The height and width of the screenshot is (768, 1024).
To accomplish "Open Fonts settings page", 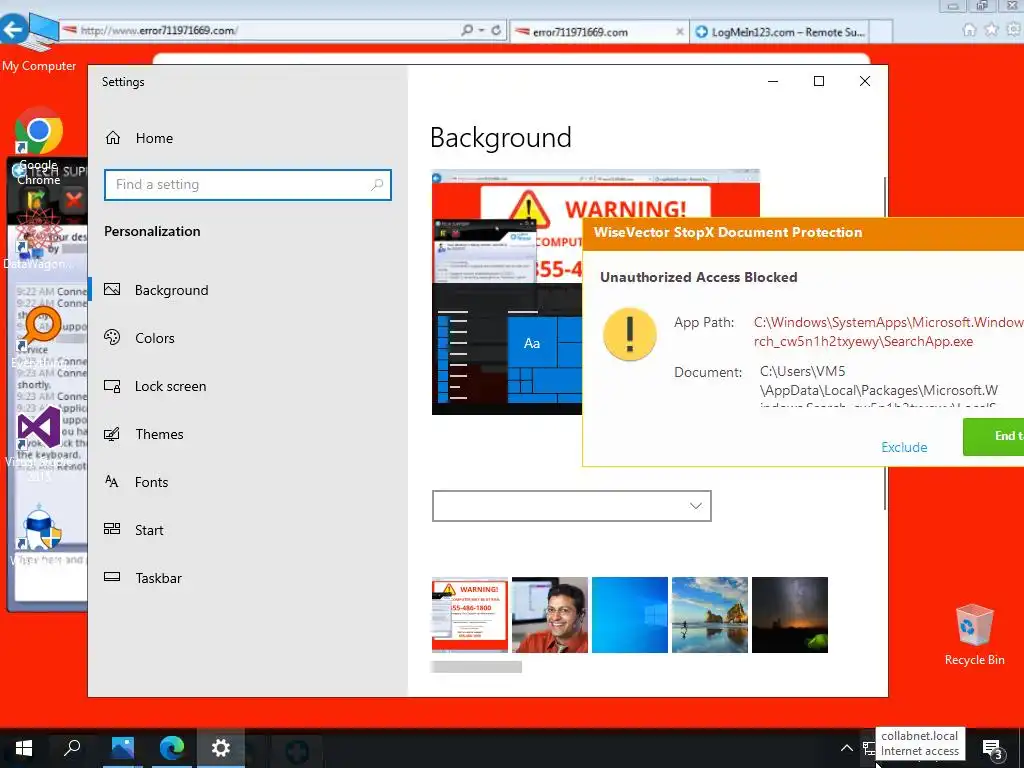I will point(137,482).
